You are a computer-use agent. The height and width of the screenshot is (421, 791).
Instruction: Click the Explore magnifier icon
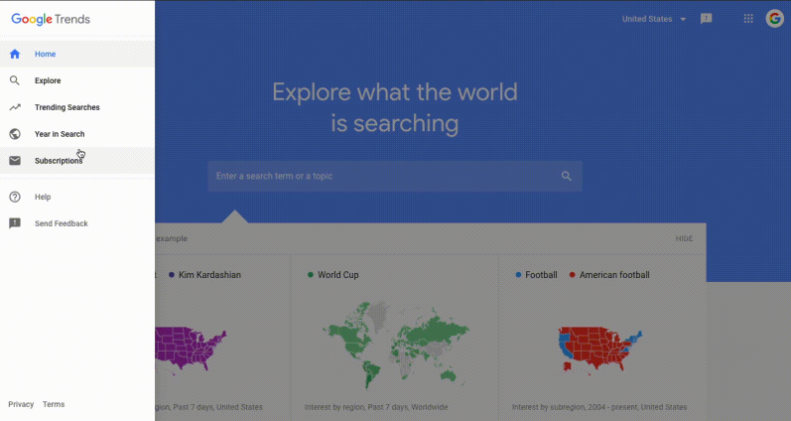pyautogui.click(x=15, y=81)
